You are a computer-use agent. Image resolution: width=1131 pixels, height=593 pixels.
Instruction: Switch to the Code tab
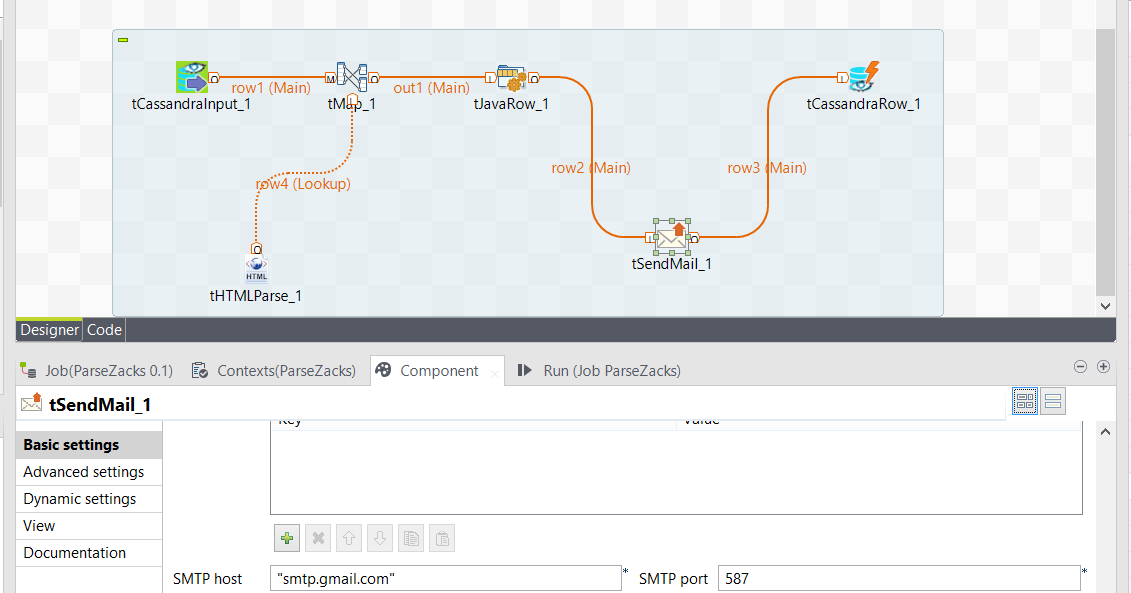pos(104,329)
